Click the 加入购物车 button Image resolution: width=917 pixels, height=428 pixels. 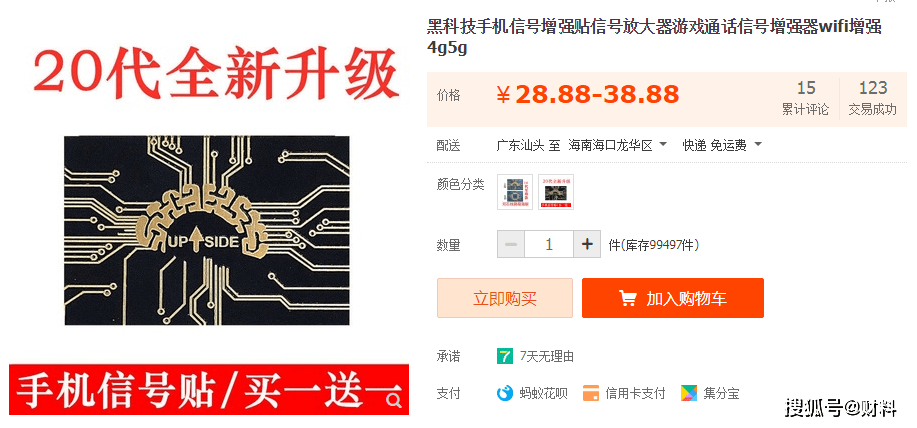click(673, 298)
